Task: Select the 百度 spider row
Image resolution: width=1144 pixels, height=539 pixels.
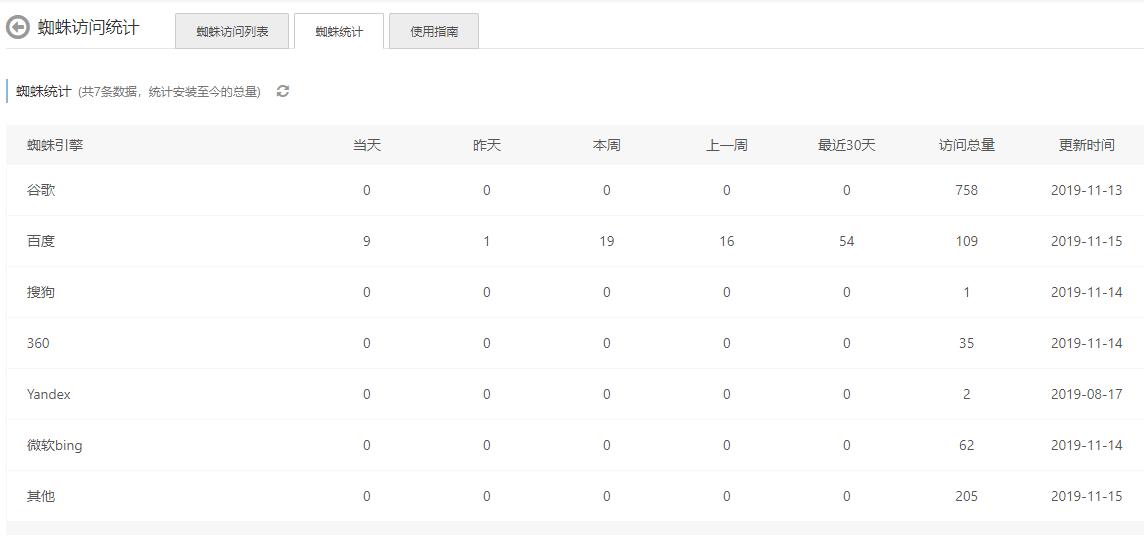Action: 41,241
